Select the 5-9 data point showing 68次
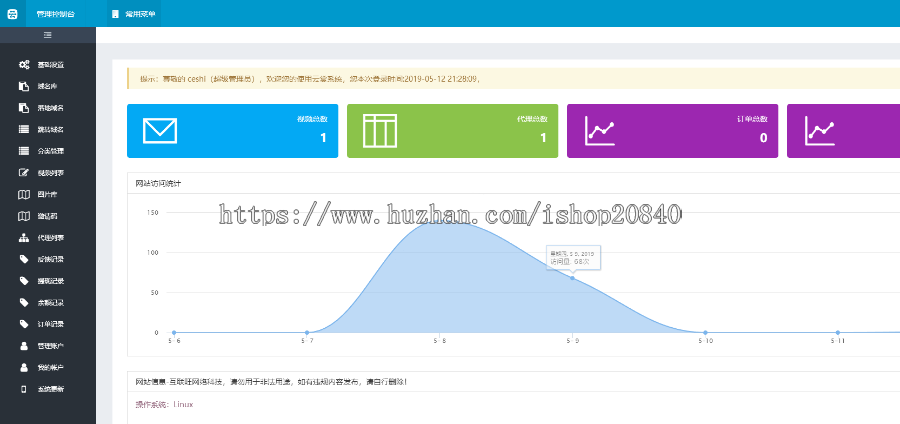 click(572, 278)
